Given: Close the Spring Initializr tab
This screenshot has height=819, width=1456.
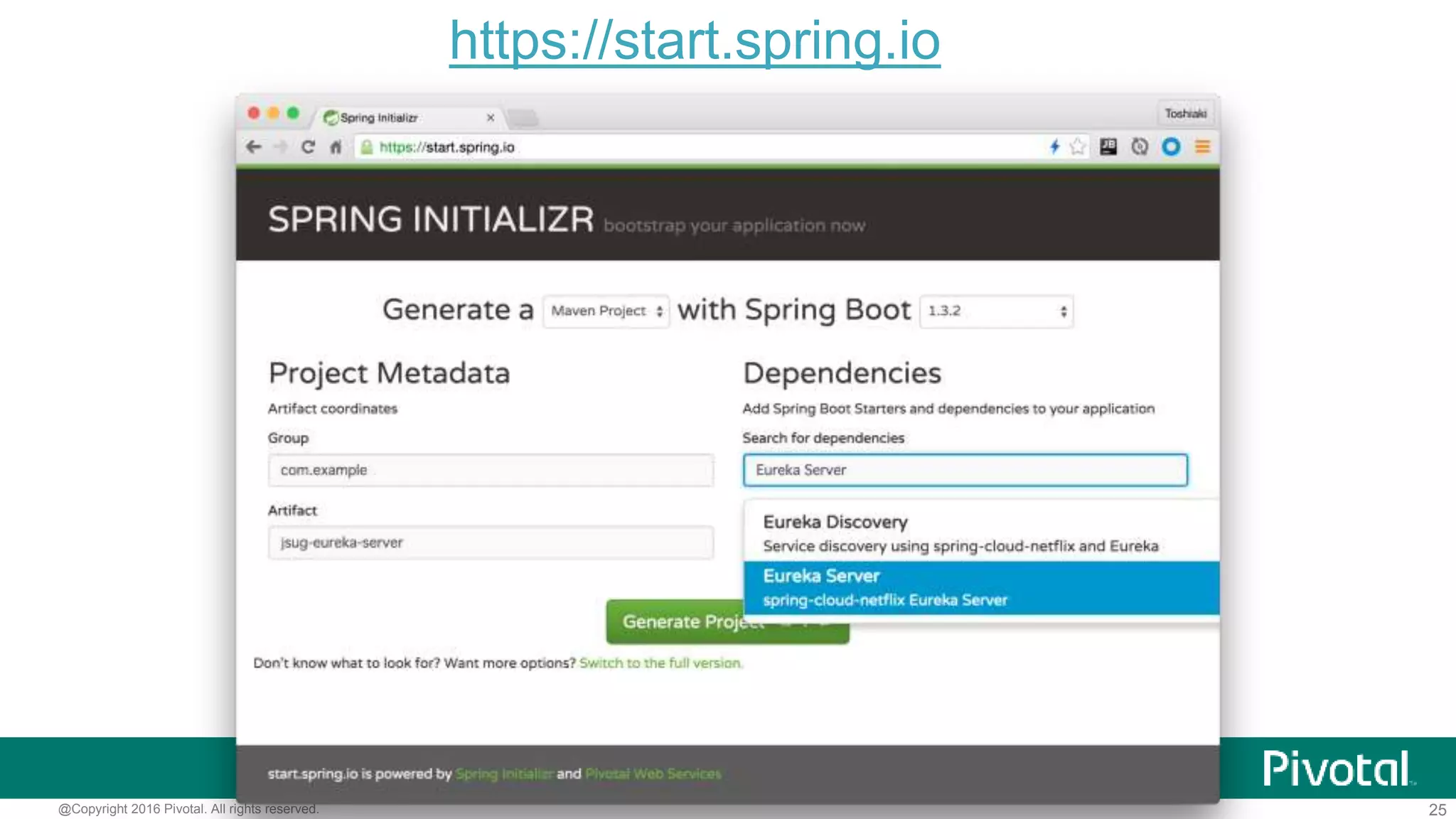Looking at the screenshot, I should pos(491,117).
